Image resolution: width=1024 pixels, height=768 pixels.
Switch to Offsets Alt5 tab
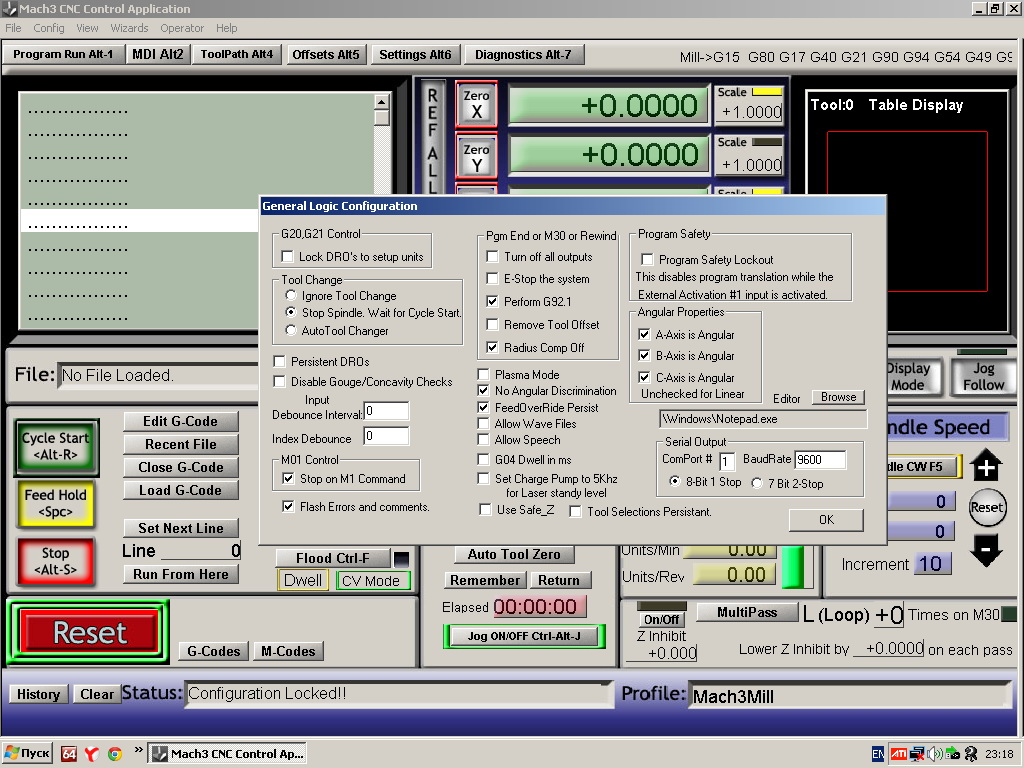[x=326, y=54]
